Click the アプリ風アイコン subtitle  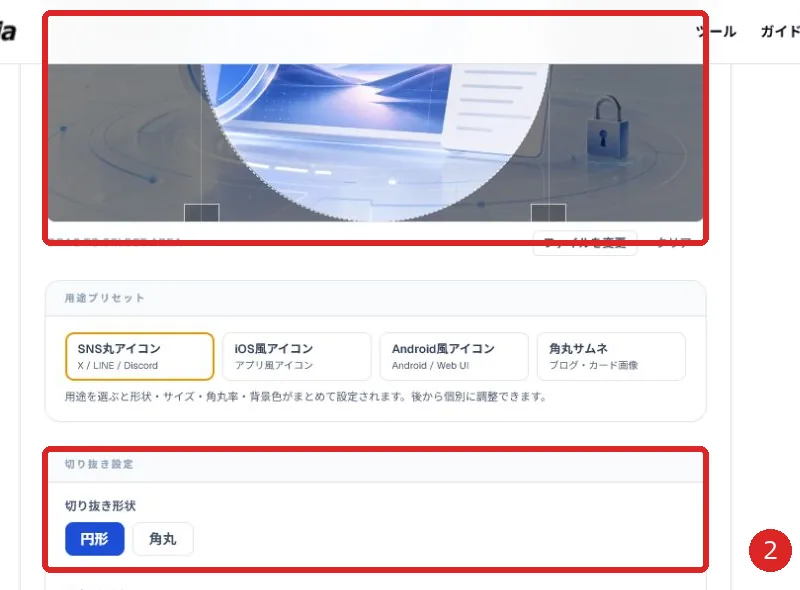pos(273,365)
